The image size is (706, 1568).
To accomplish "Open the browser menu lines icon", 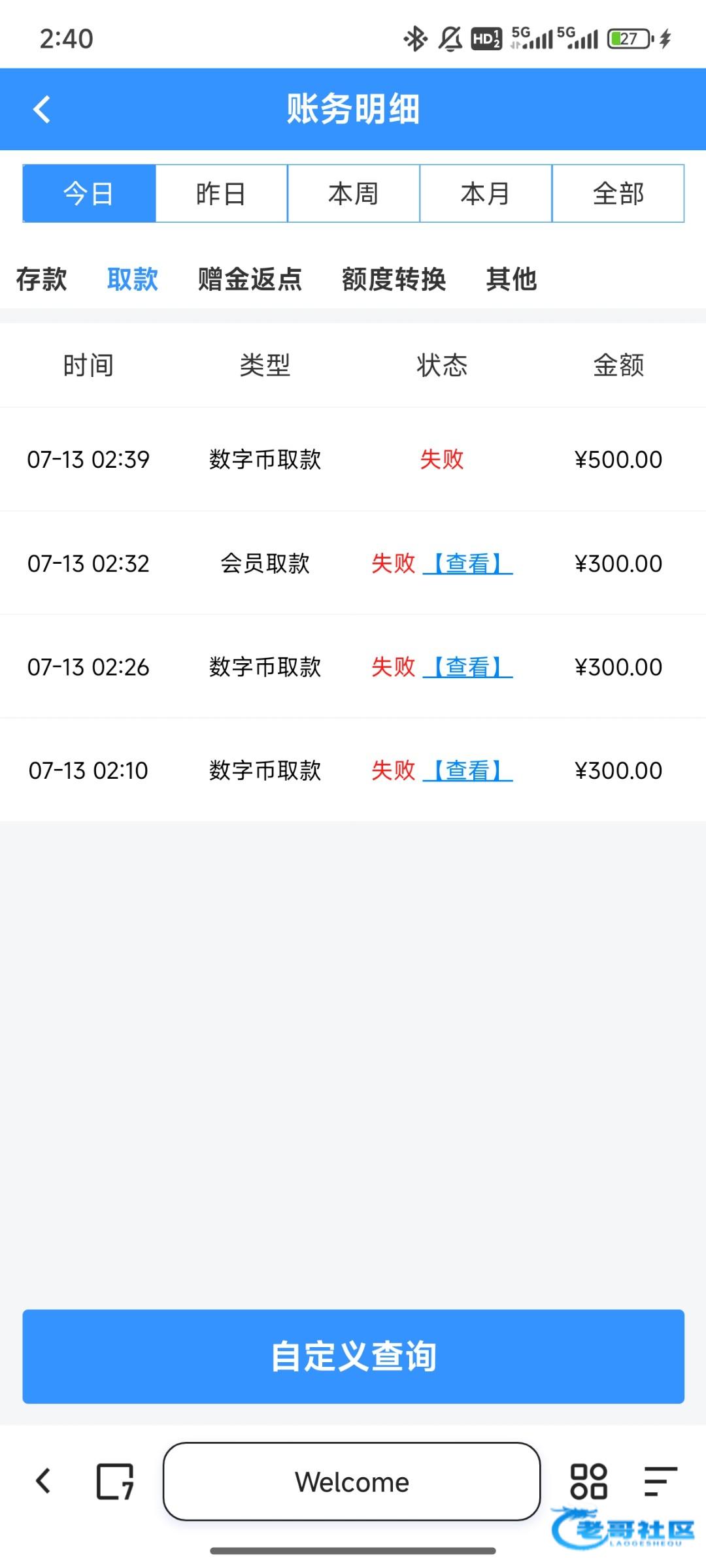I will tap(660, 1481).
